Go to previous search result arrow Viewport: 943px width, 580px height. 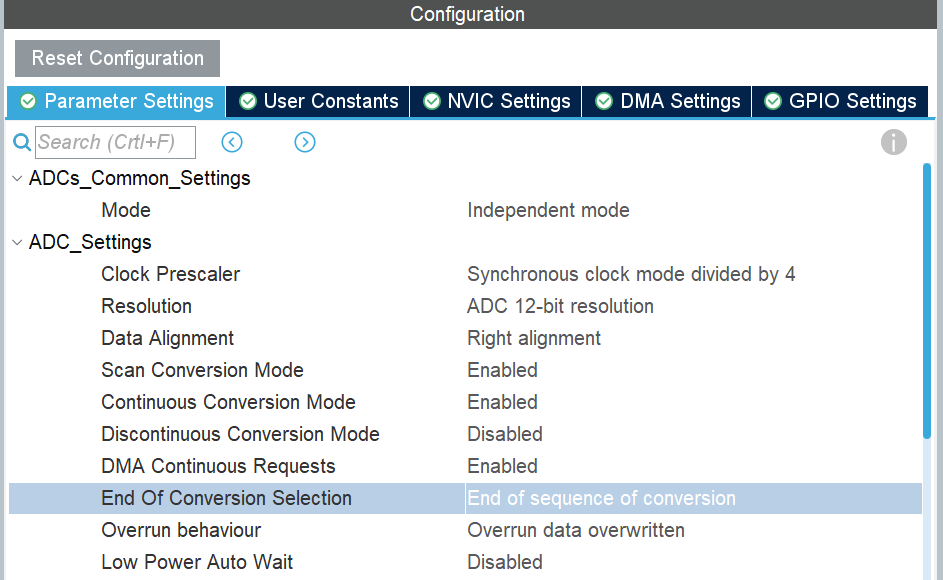[x=232, y=142]
